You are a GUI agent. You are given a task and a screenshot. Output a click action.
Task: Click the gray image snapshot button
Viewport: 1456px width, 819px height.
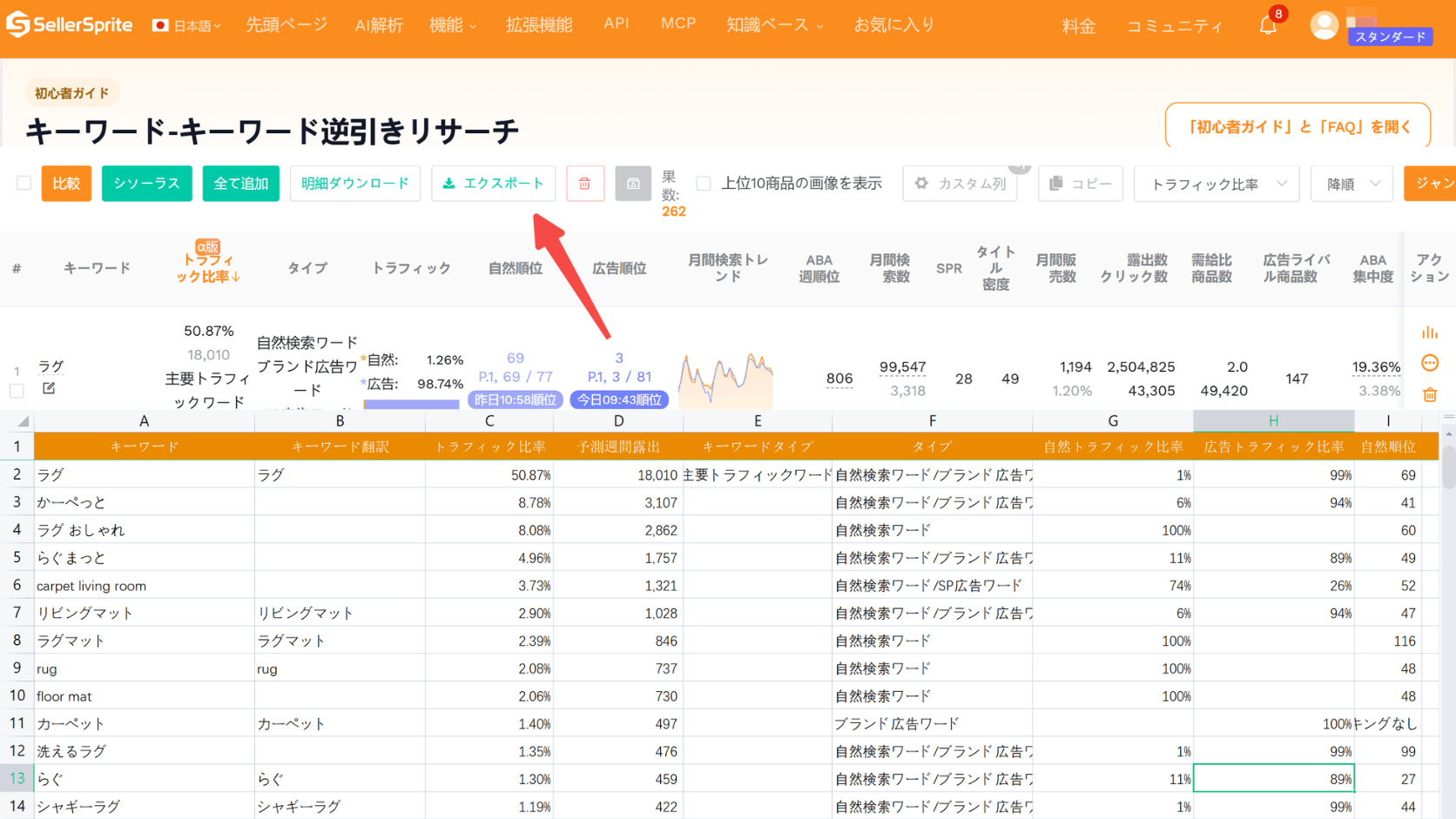click(633, 184)
